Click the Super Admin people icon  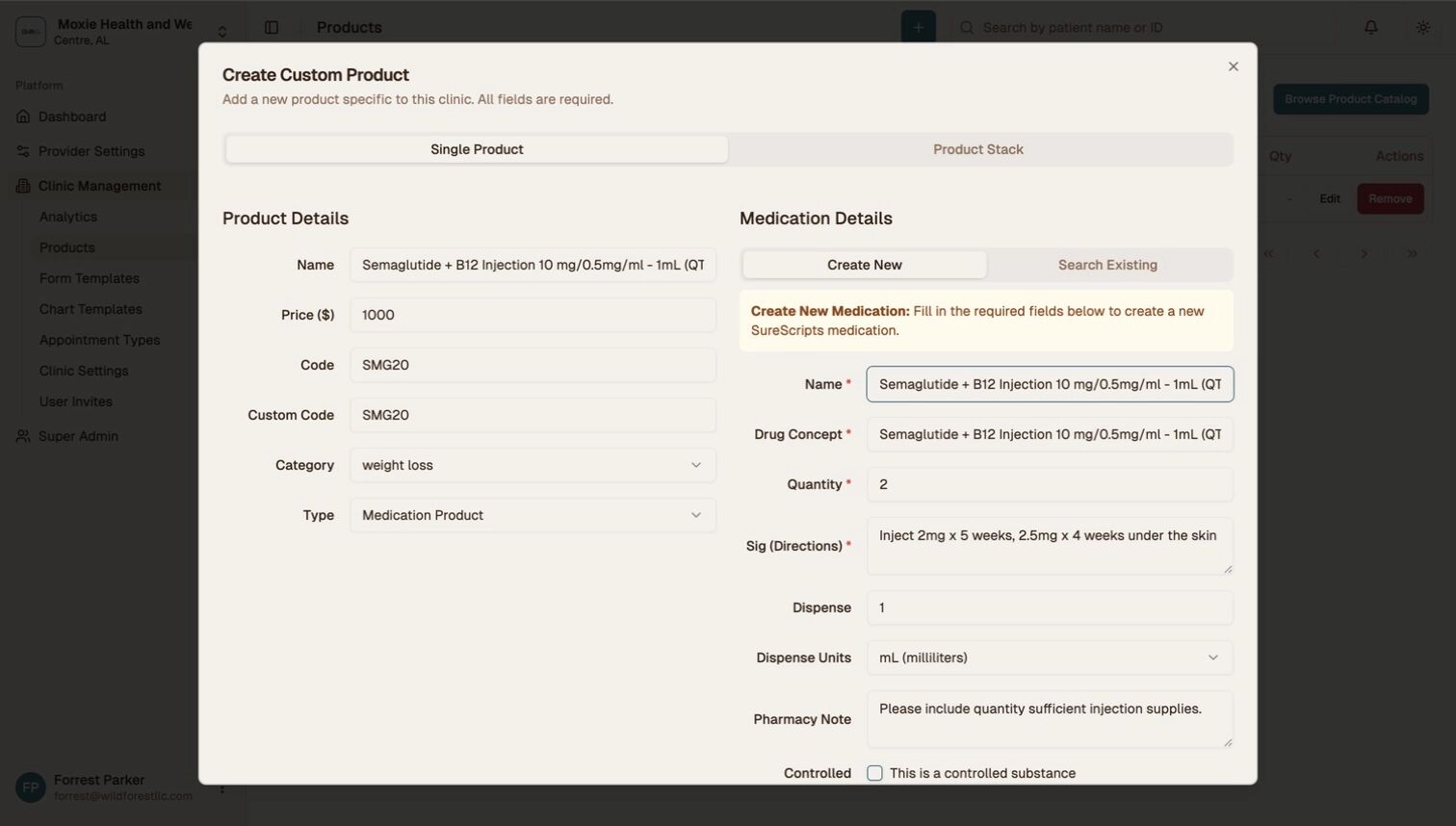(x=21, y=435)
